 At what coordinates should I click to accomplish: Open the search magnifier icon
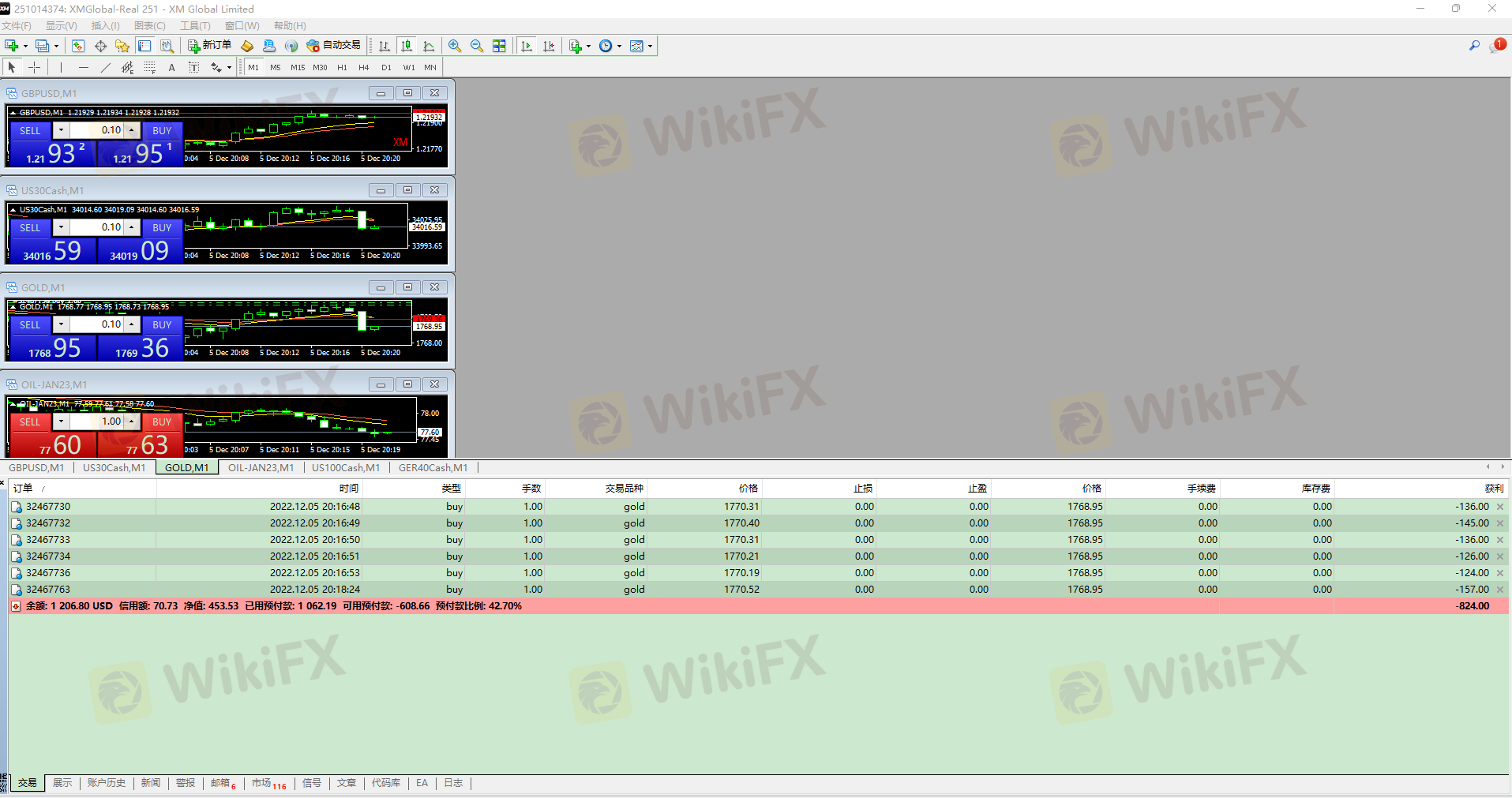pos(1474,46)
